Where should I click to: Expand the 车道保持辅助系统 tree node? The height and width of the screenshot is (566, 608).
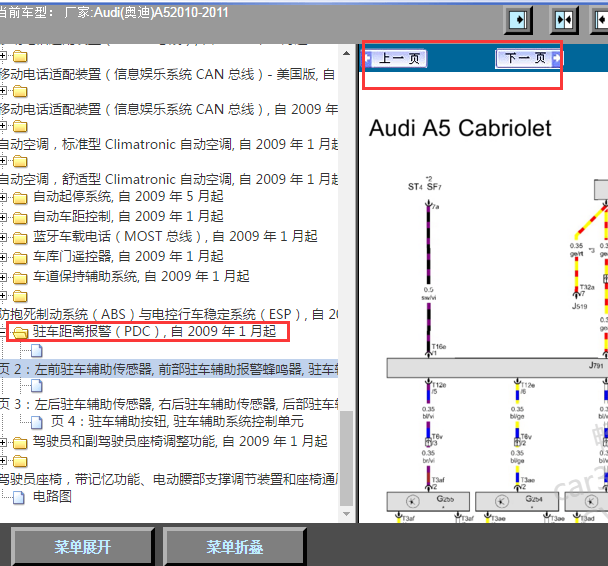click(3, 278)
